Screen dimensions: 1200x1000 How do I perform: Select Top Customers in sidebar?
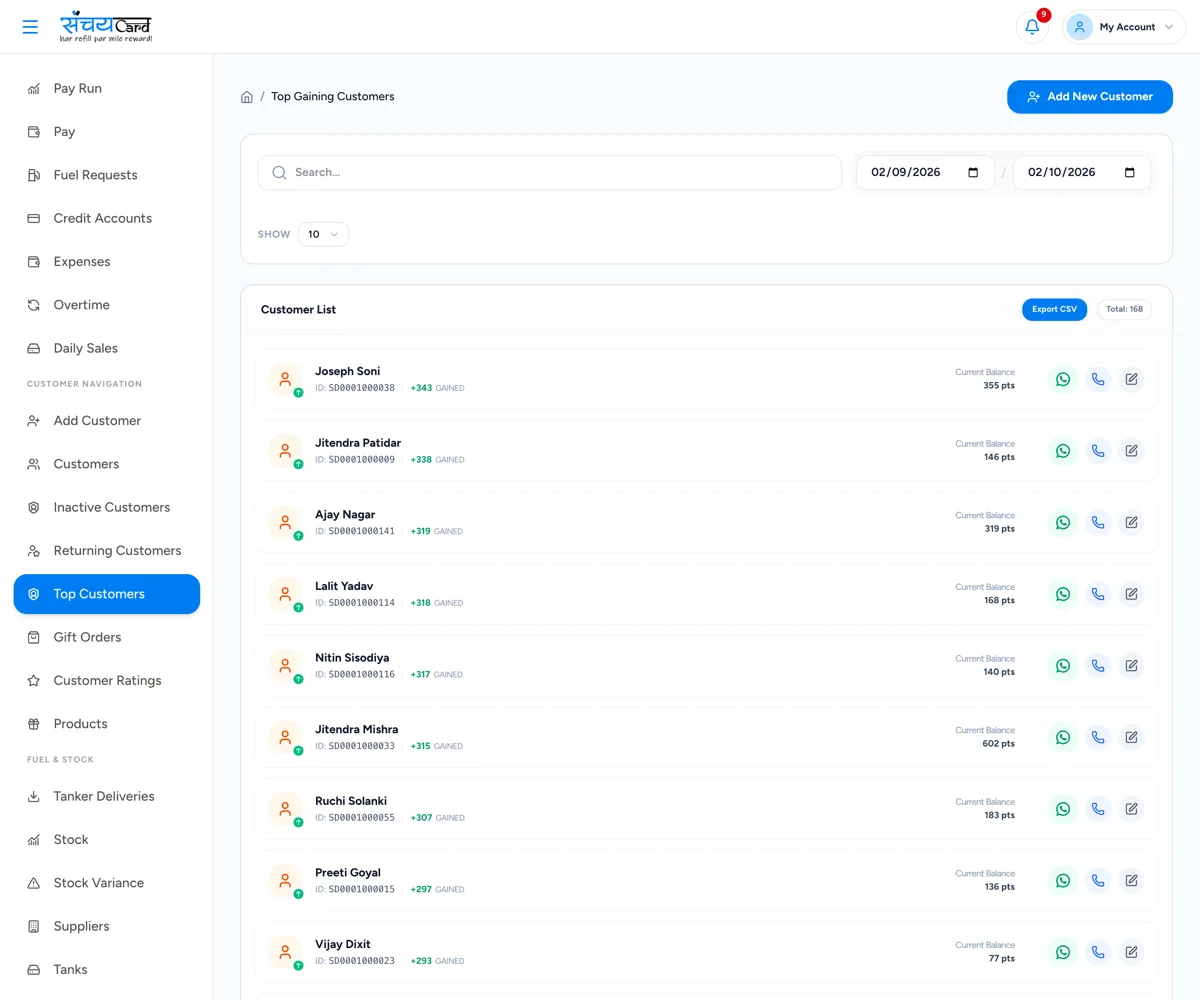coord(107,594)
